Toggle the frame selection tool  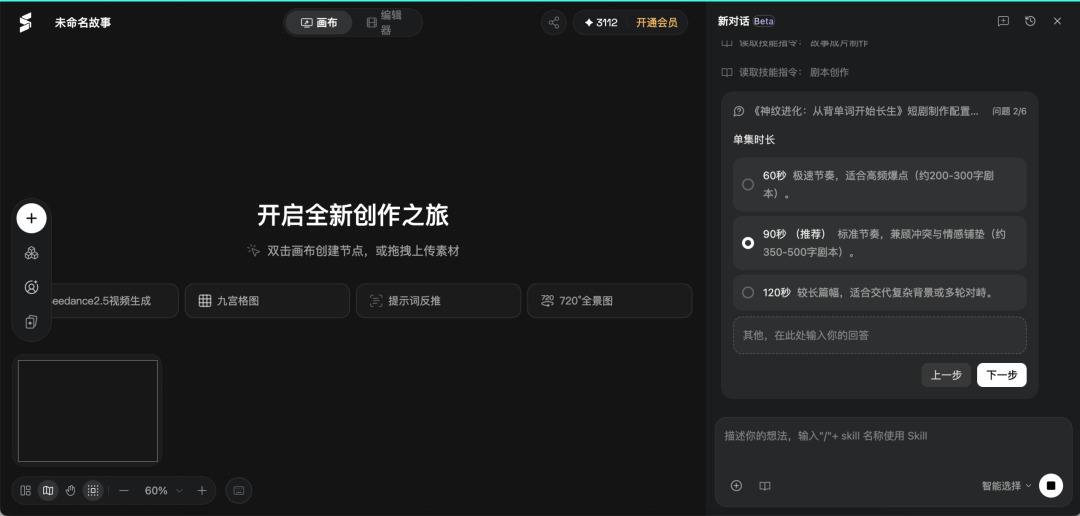pyautogui.click(x=93, y=491)
